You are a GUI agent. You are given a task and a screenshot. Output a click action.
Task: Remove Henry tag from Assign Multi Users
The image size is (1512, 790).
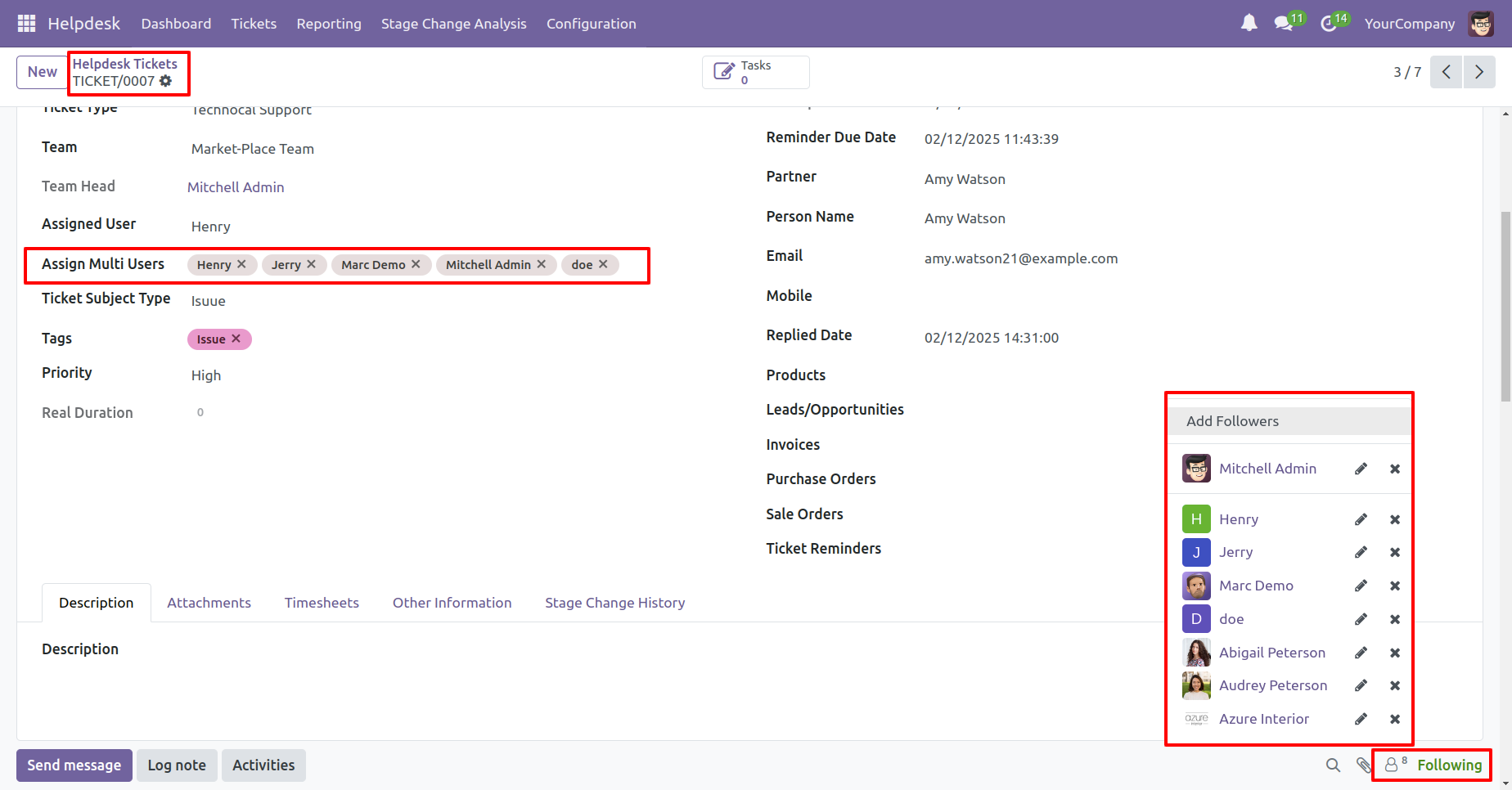[x=241, y=264]
